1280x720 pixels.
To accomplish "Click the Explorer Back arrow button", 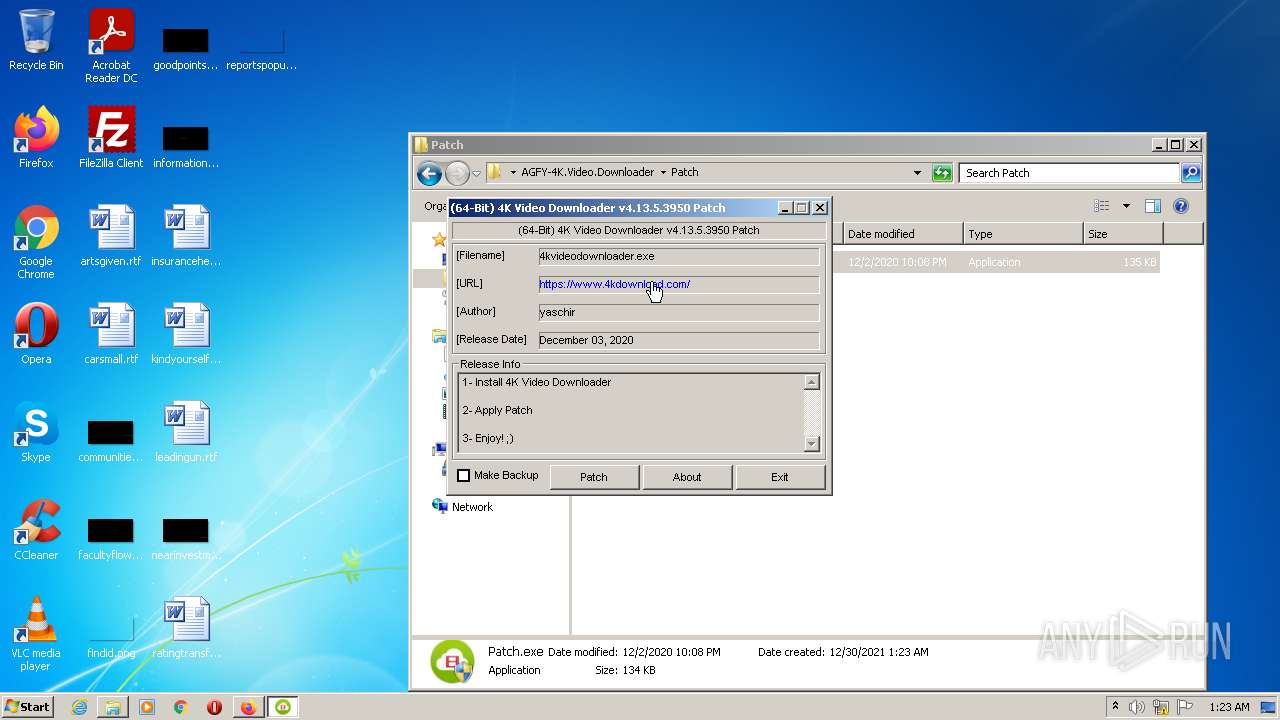I will tap(429, 173).
